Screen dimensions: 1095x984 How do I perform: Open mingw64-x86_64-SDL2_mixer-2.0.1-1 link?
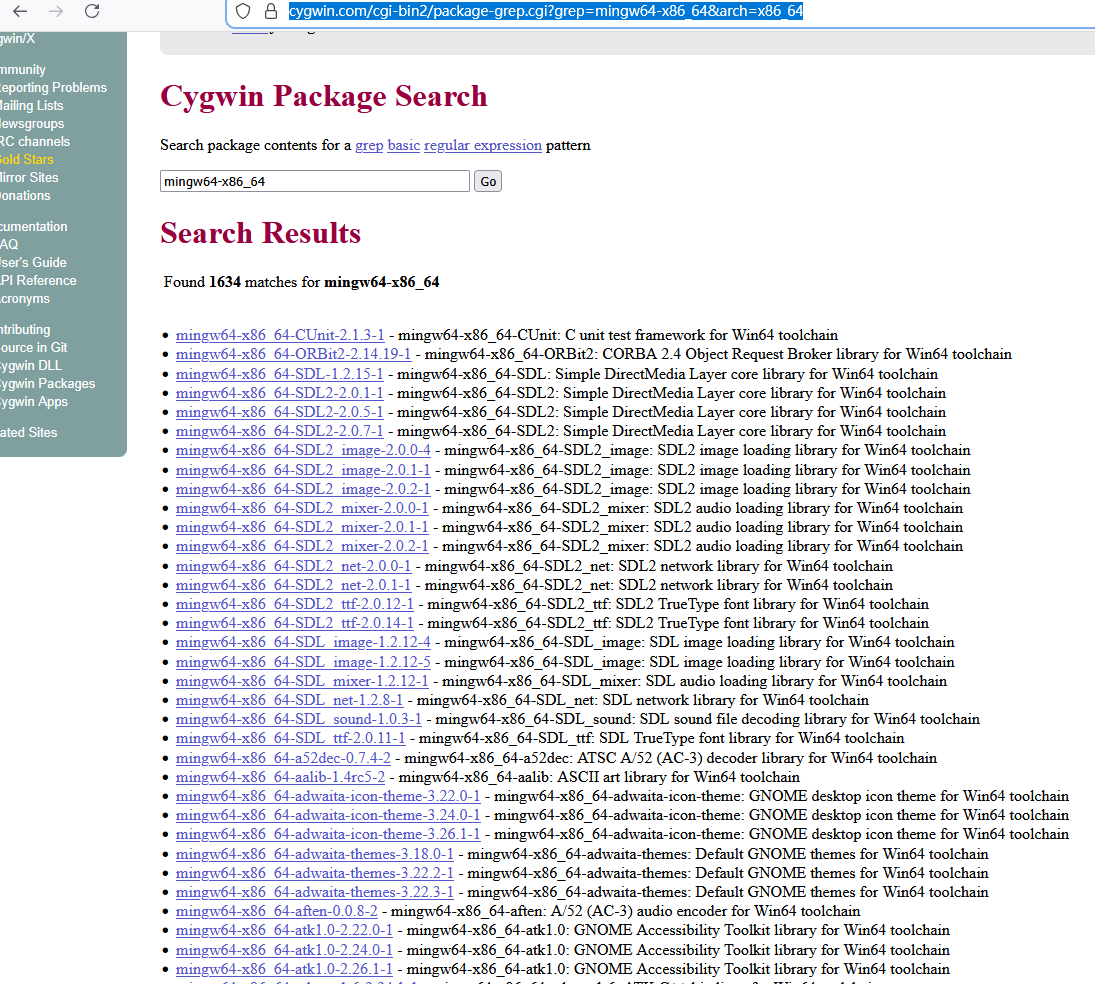coord(302,527)
